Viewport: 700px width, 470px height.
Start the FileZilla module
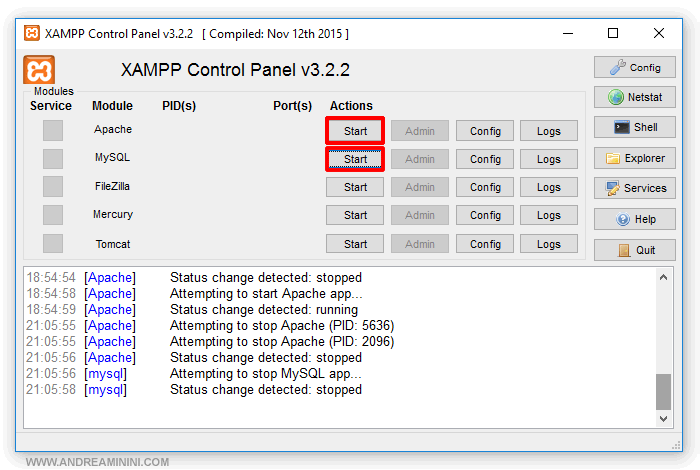pos(355,187)
